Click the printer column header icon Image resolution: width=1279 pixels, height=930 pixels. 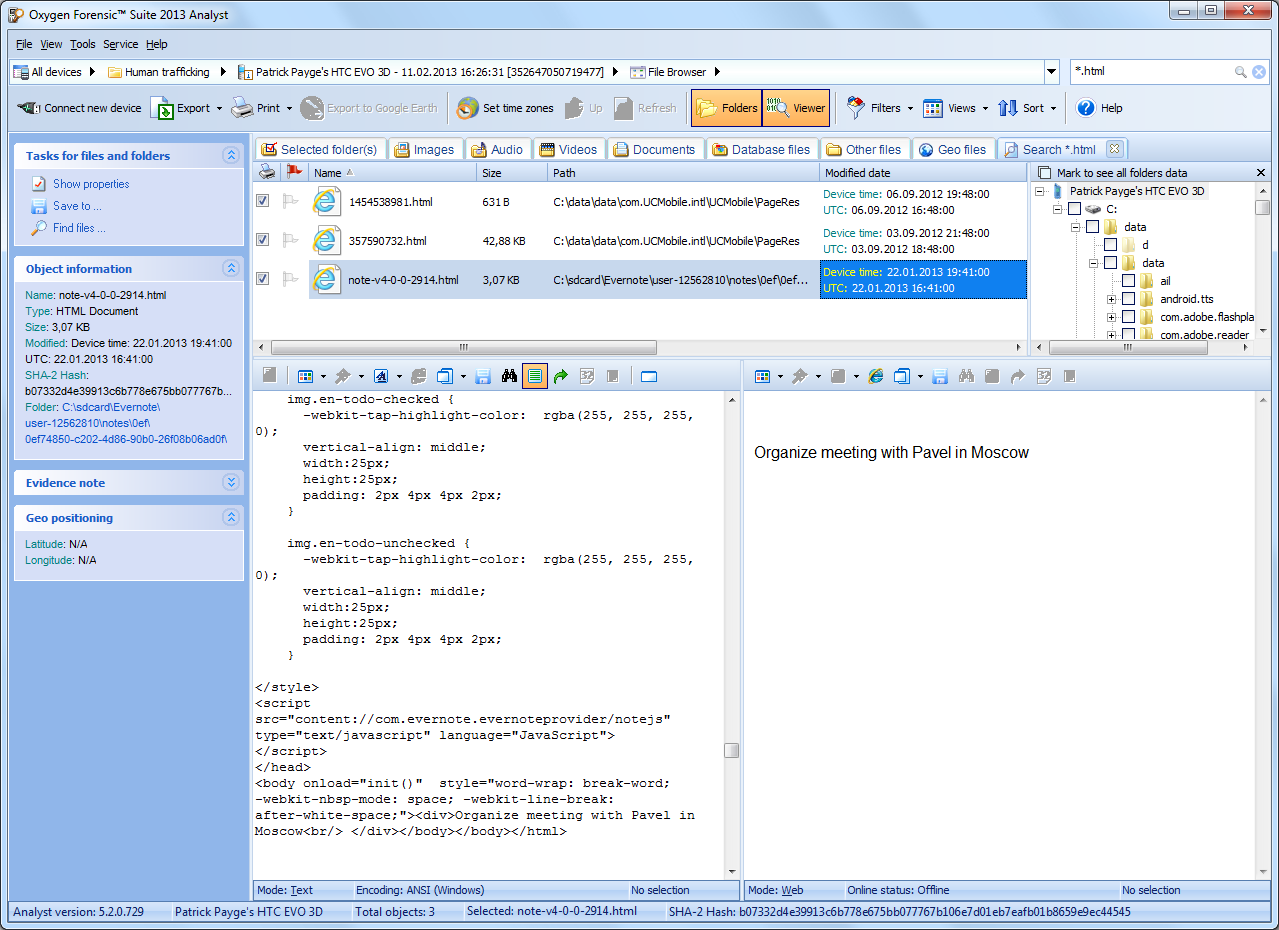(x=267, y=172)
